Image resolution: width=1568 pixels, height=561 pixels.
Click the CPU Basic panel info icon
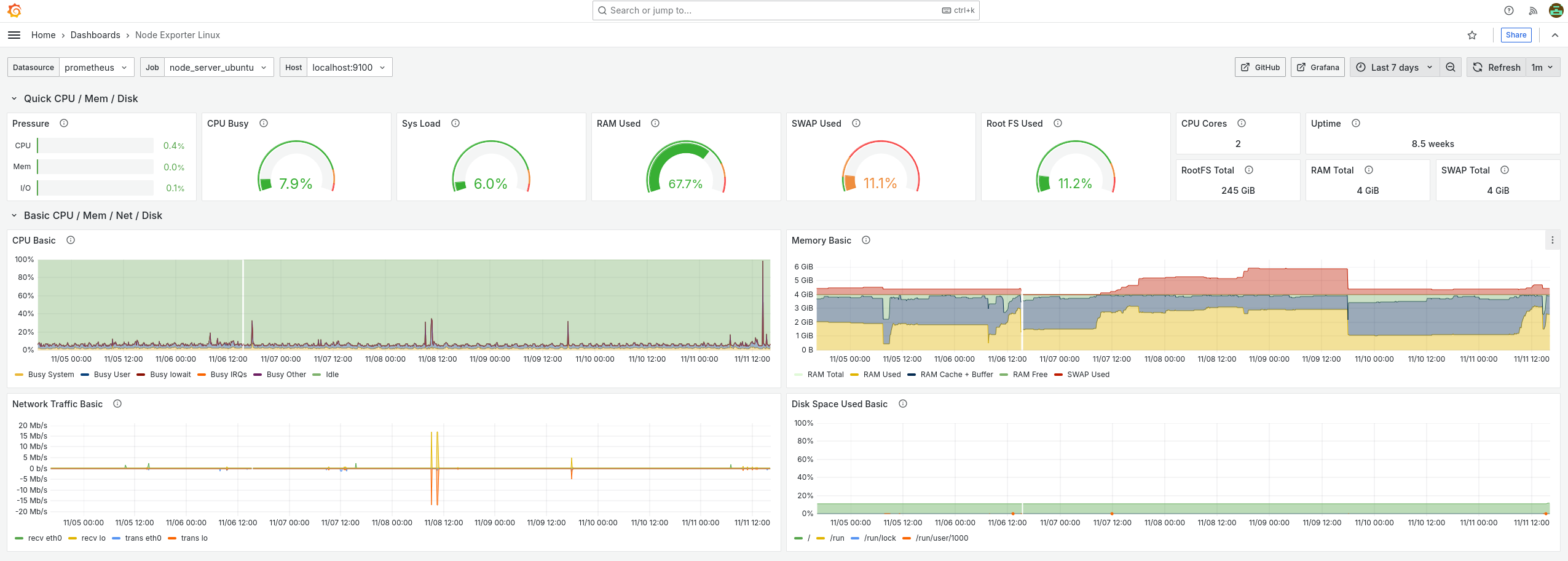click(x=71, y=240)
